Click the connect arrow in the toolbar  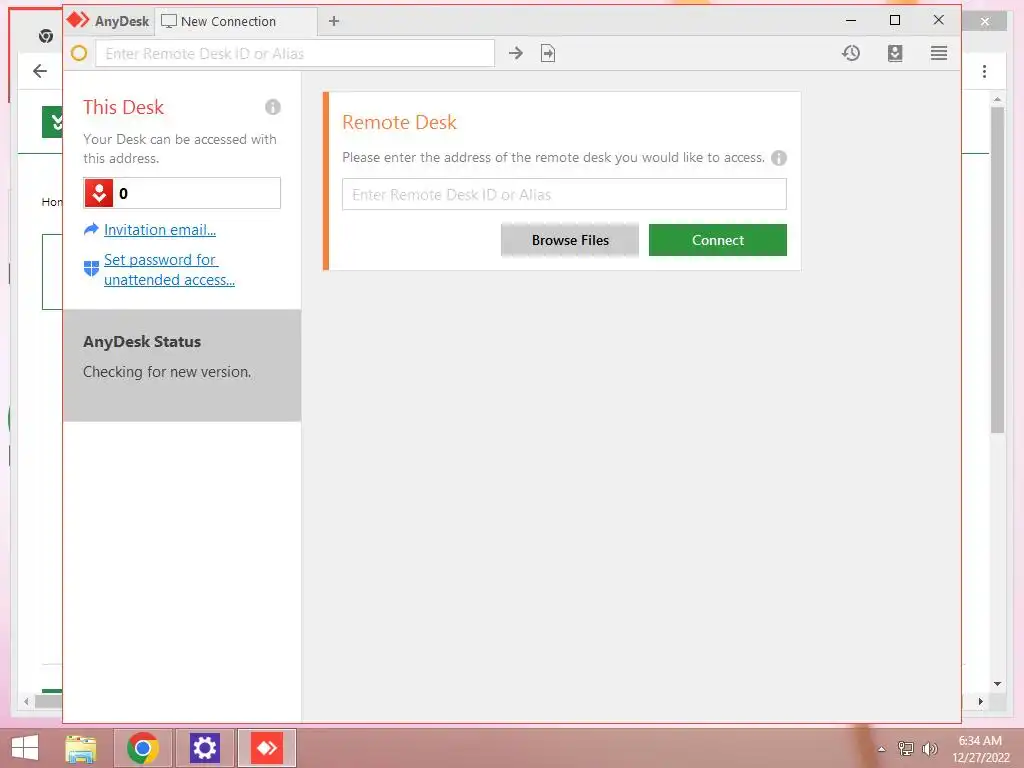(x=516, y=53)
